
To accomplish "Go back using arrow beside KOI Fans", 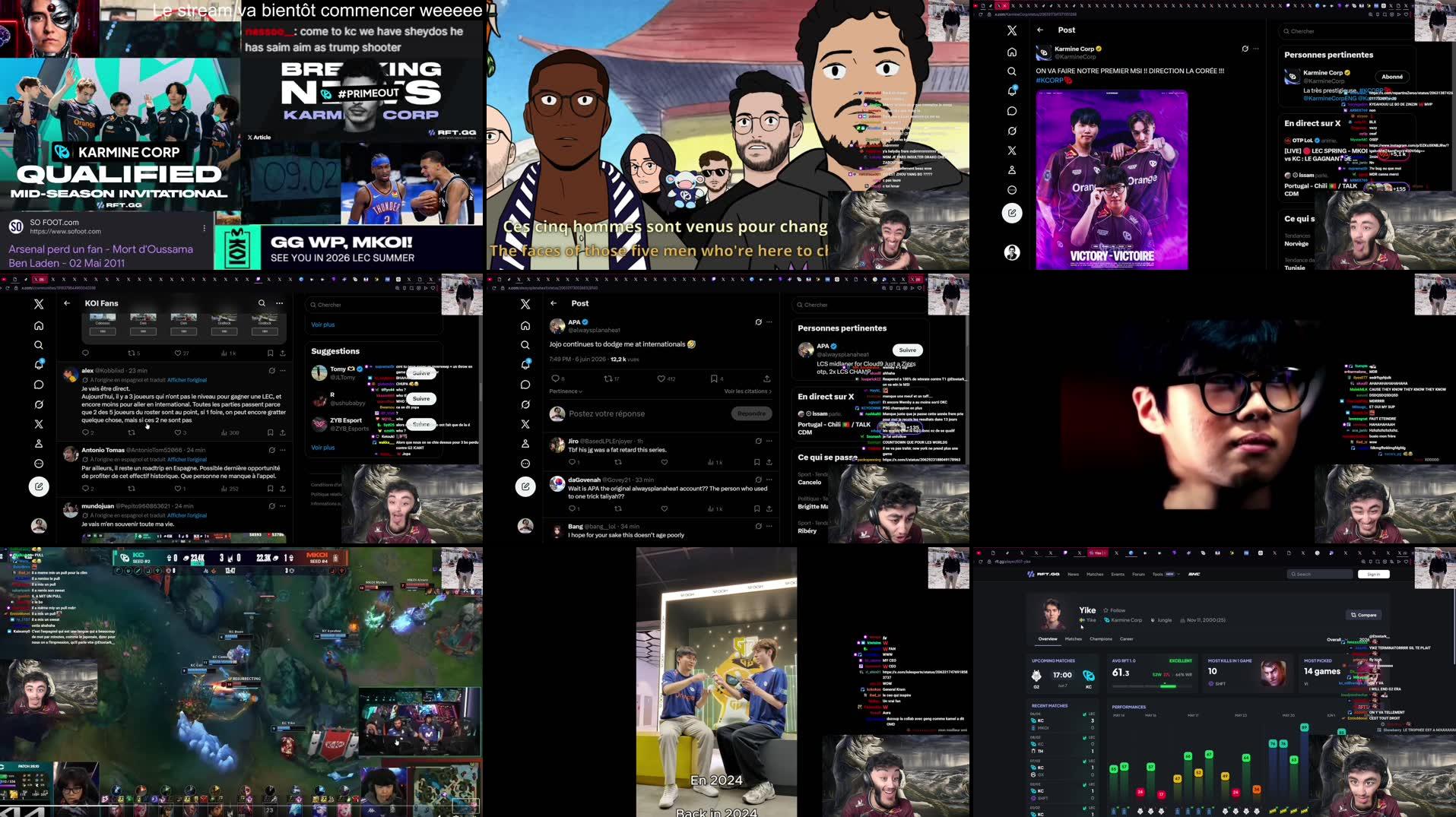I will coord(67,303).
